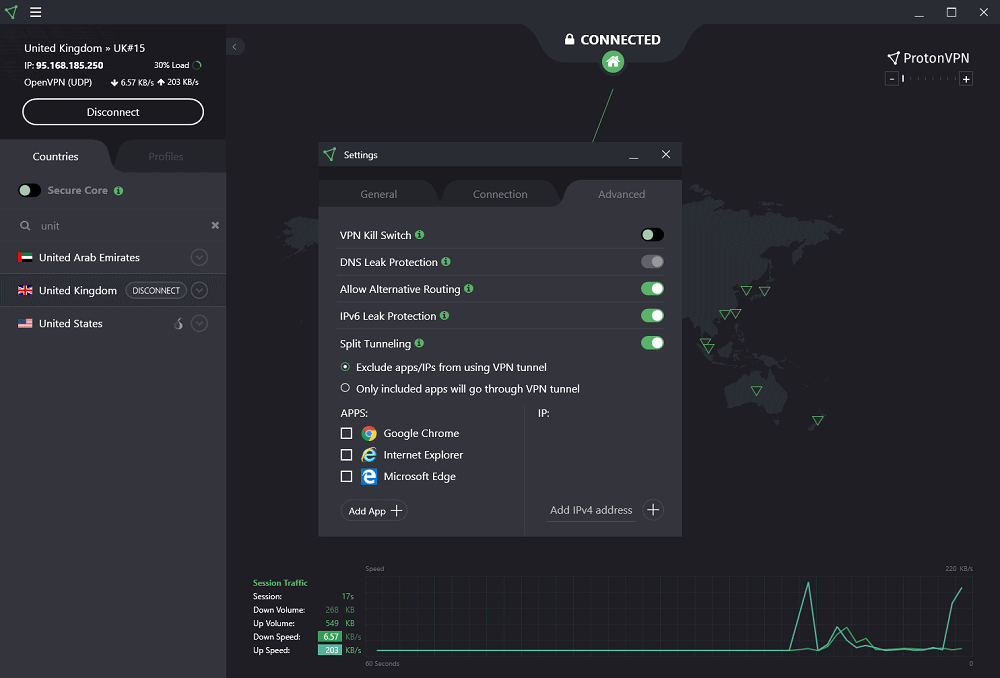Click the United Arab Emirates flag
The height and width of the screenshot is (678, 1000).
coord(26,258)
